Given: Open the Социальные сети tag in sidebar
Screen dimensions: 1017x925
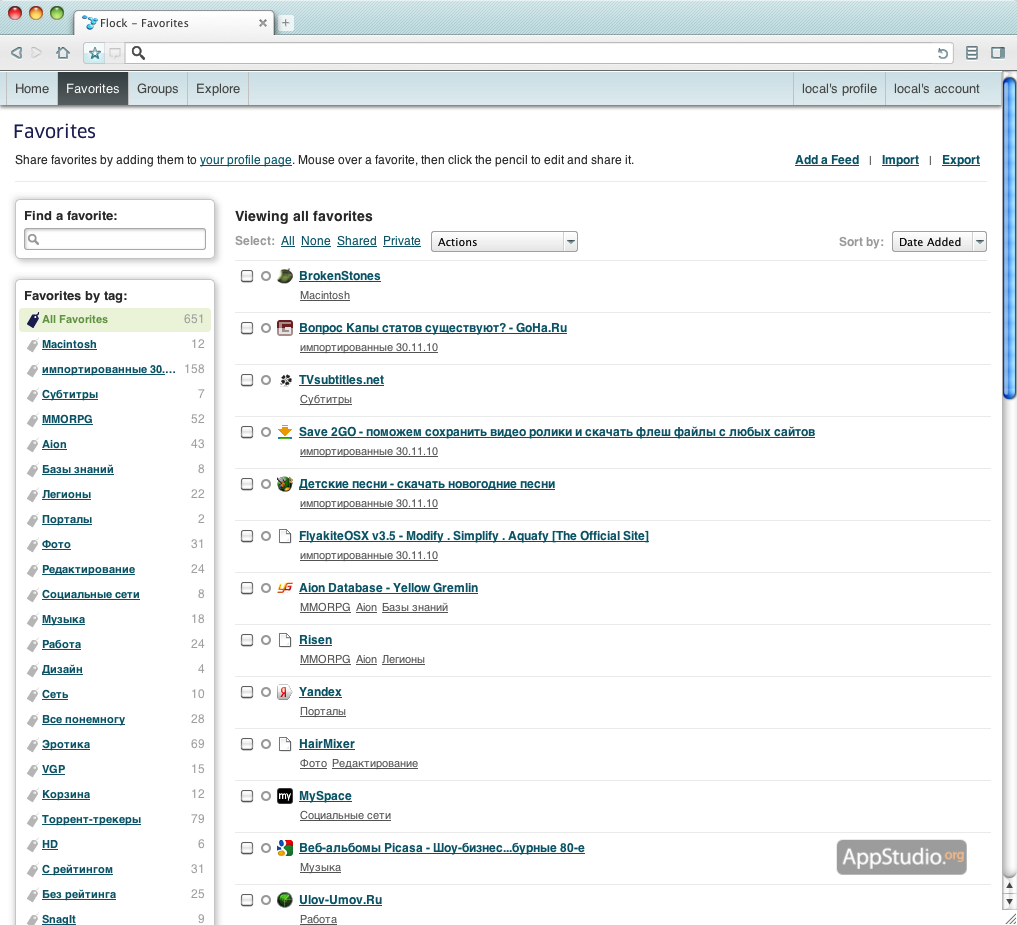Looking at the screenshot, I should 91,594.
